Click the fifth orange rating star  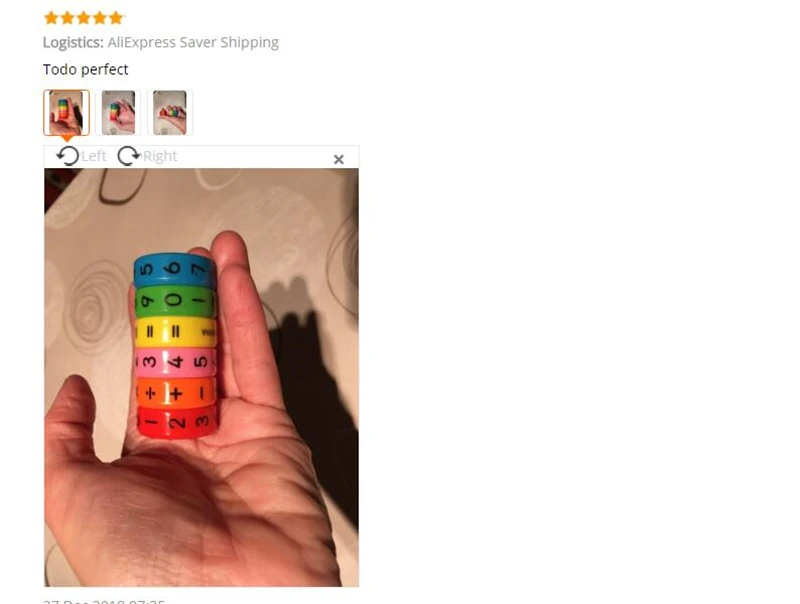116,18
